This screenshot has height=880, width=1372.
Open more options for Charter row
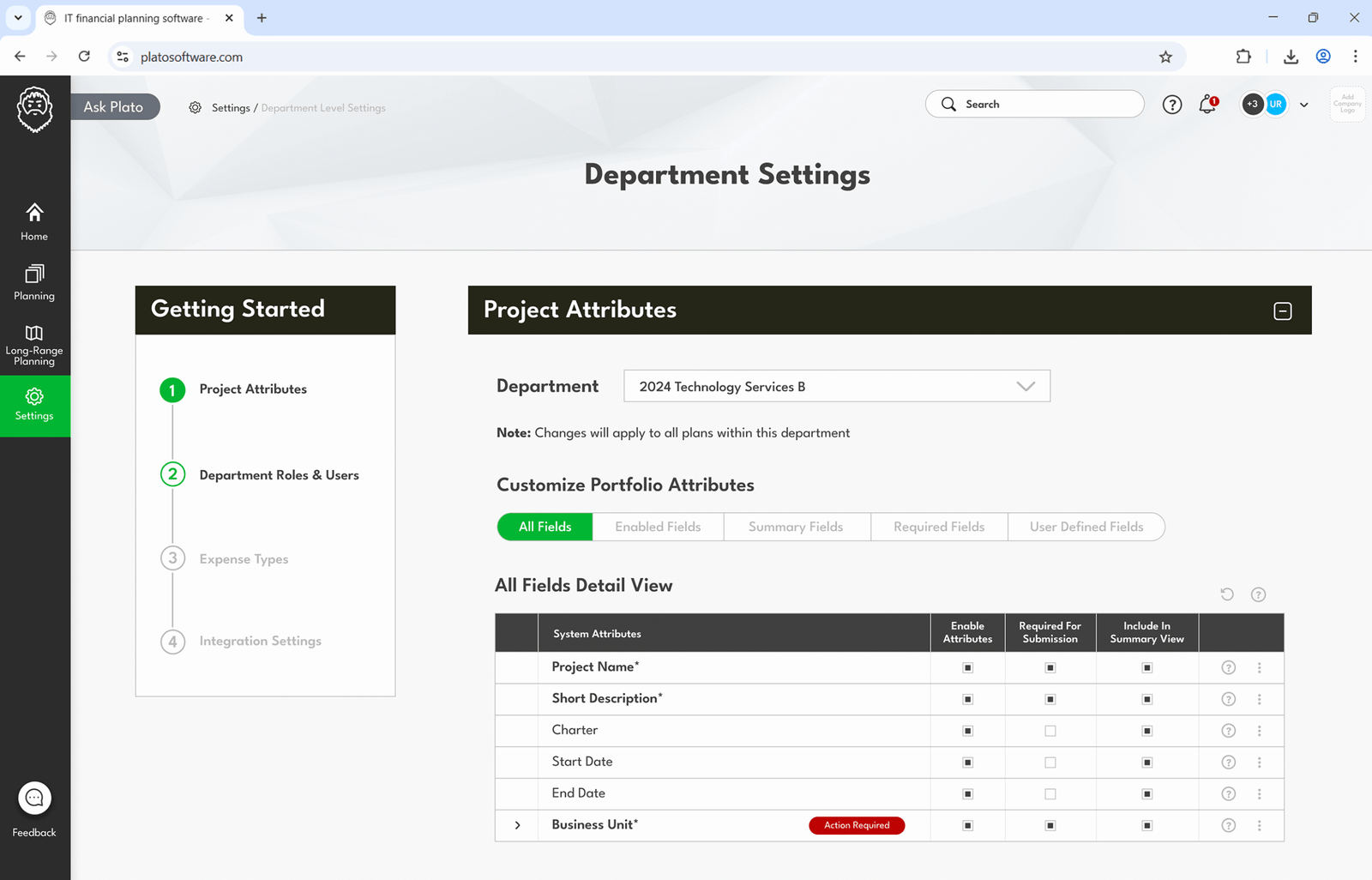click(x=1259, y=731)
